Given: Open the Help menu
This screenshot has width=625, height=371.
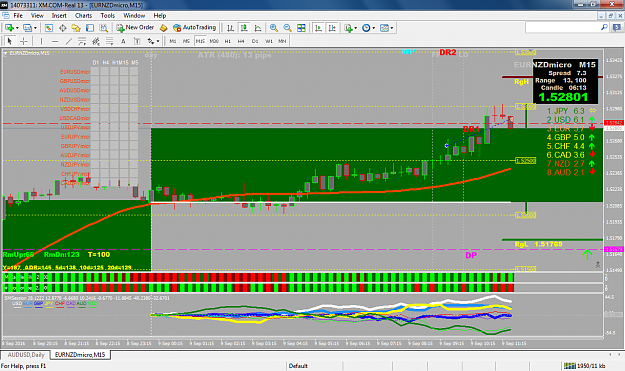Looking at the screenshot, I should (159, 16).
